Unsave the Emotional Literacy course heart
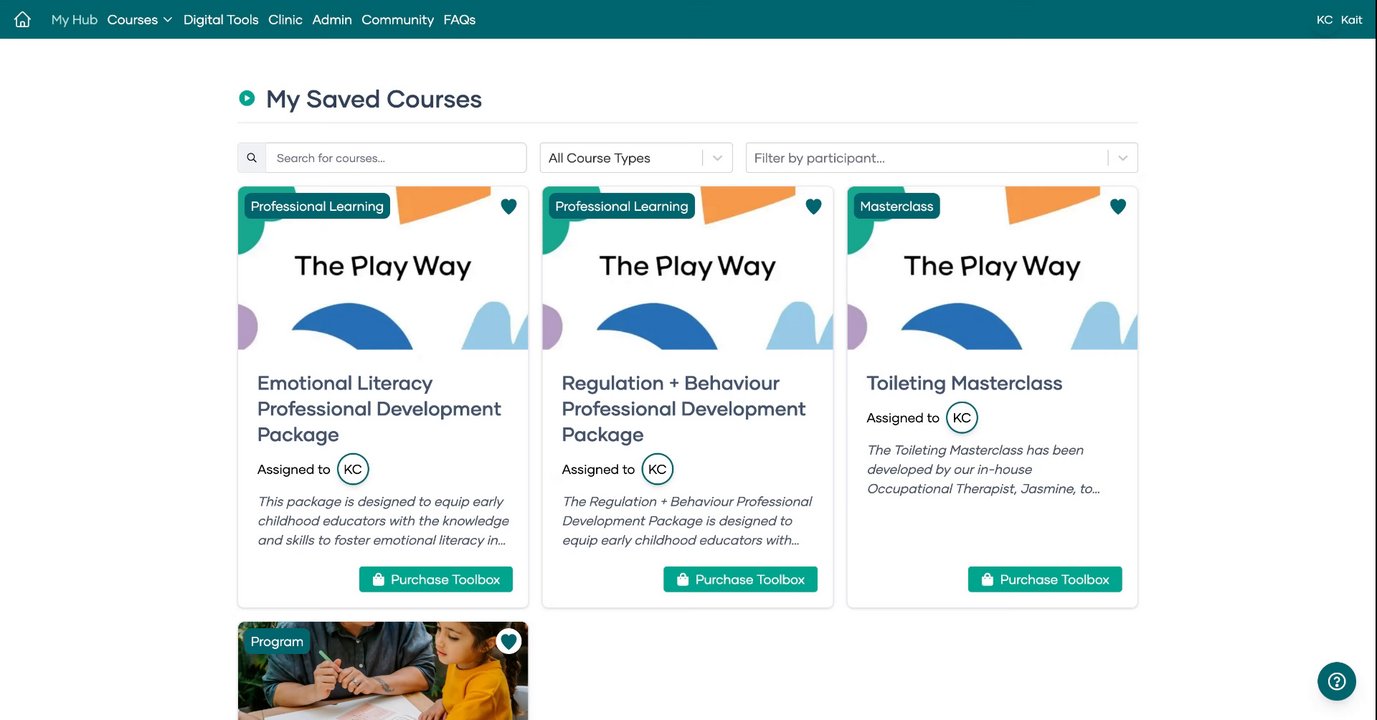This screenshot has height=720, width=1377. tap(509, 206)
